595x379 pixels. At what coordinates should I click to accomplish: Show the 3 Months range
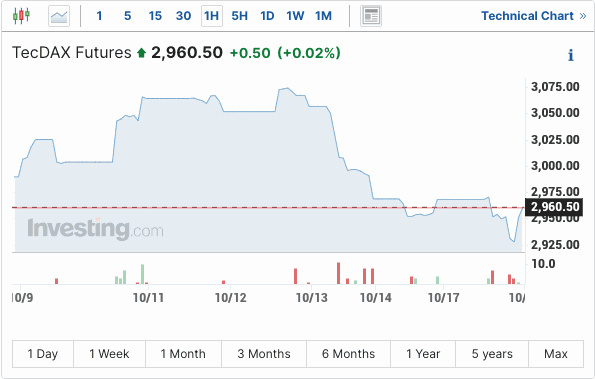pos(264,354)
